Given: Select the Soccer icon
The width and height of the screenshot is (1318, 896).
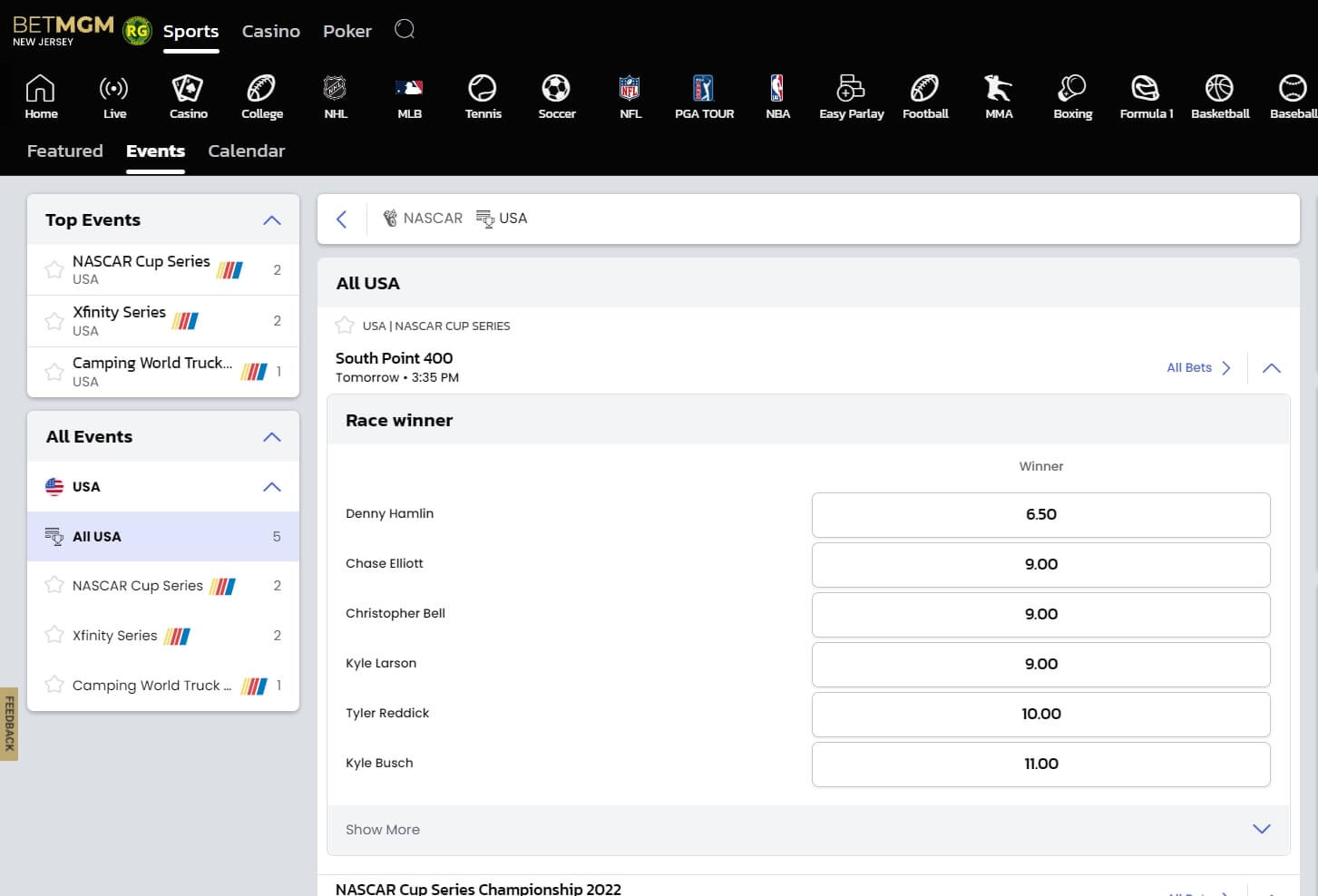Looking at the screenshot, I should (x=556, y=96).
